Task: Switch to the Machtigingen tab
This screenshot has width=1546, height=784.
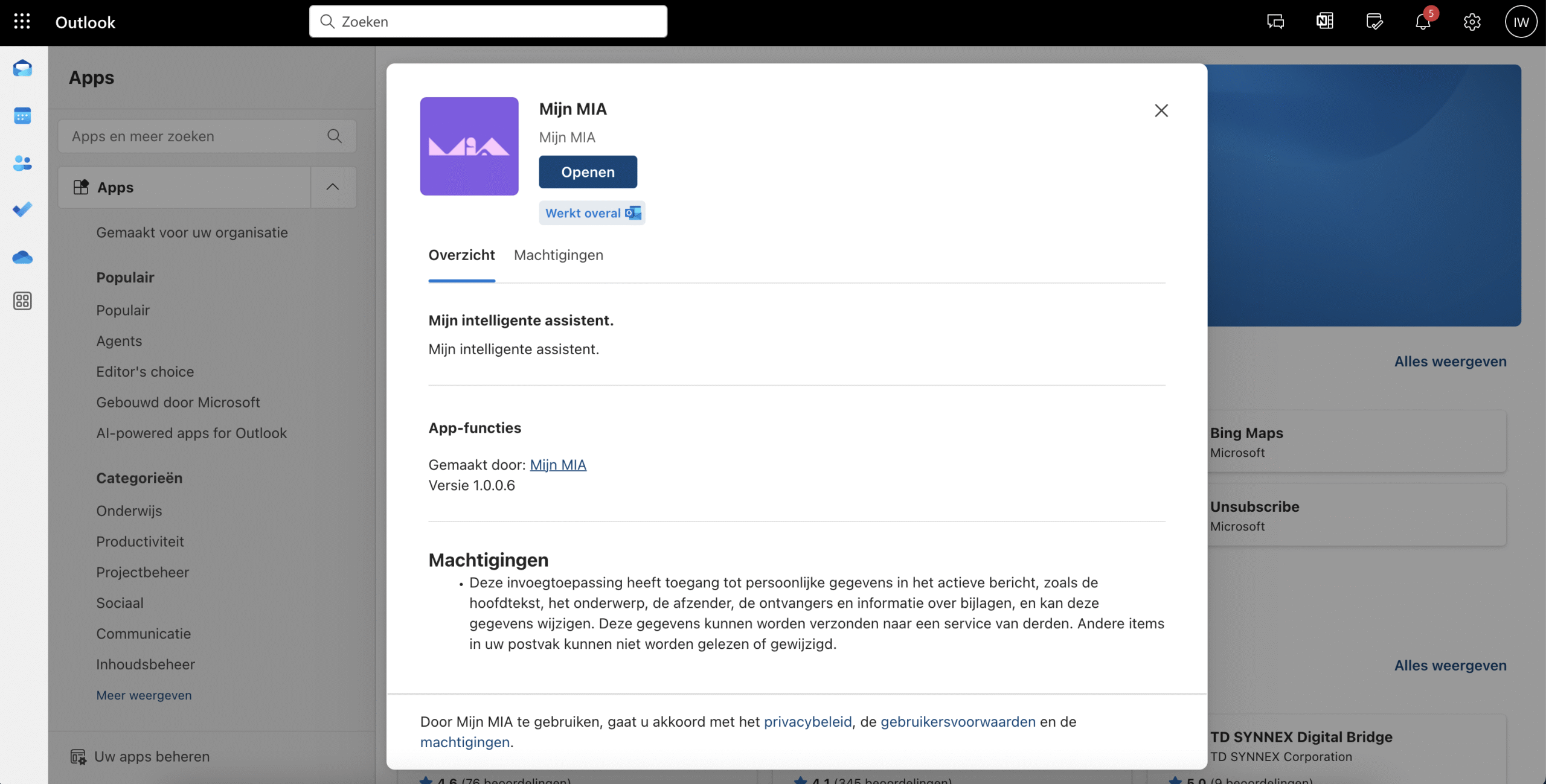Action: click(558, 255)
